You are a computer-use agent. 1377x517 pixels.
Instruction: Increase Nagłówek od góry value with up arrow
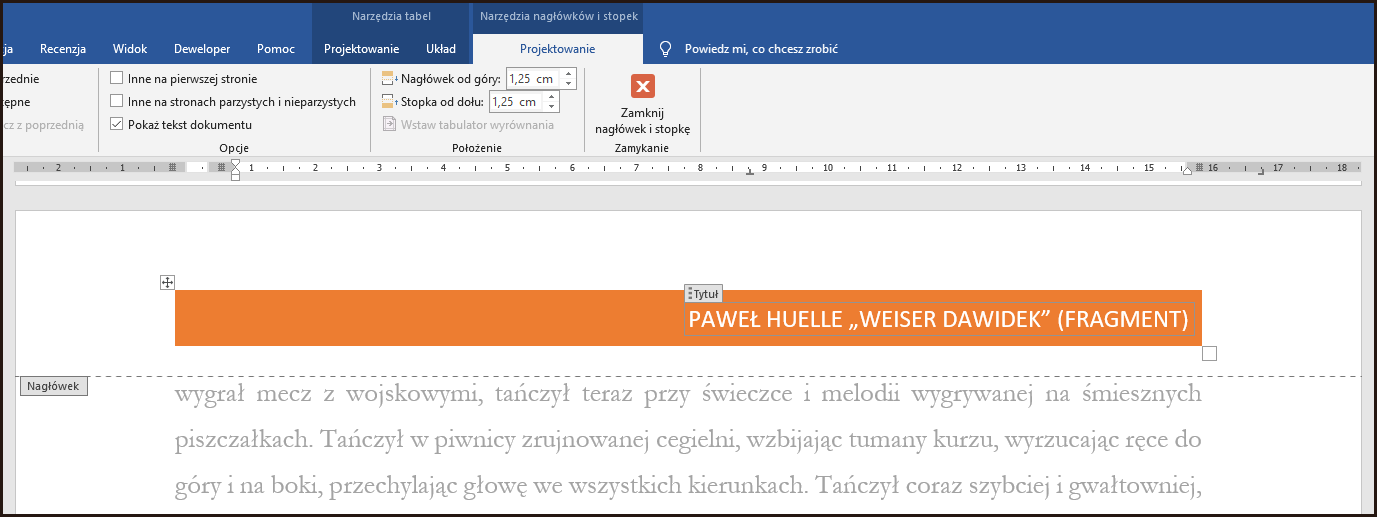click(x=568, y=73)
